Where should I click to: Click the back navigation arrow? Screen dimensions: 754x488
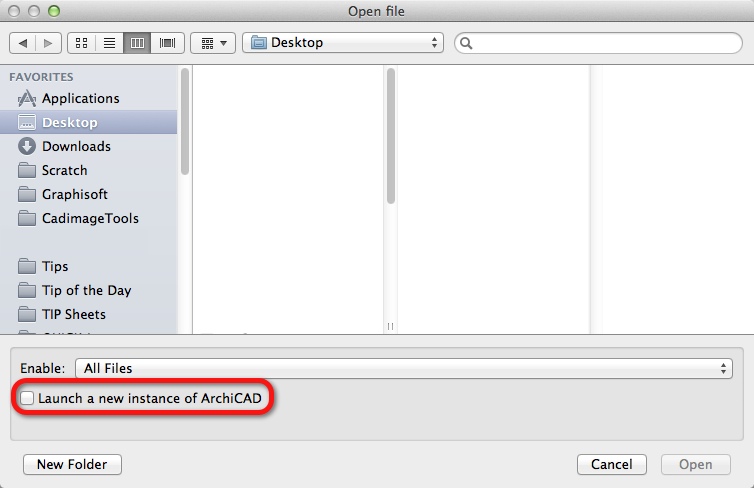pos(22,43)
